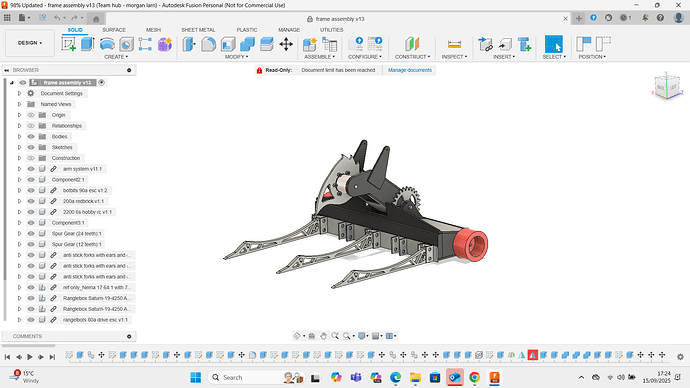
Task: Expand the Document Settings node
Action: click(x=19, y=93)
